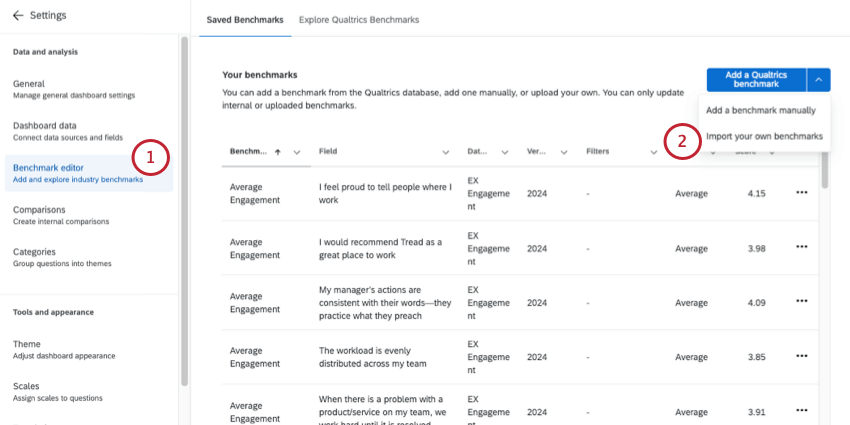
Task: Expand the Field column header chevron
Action: 446,152
